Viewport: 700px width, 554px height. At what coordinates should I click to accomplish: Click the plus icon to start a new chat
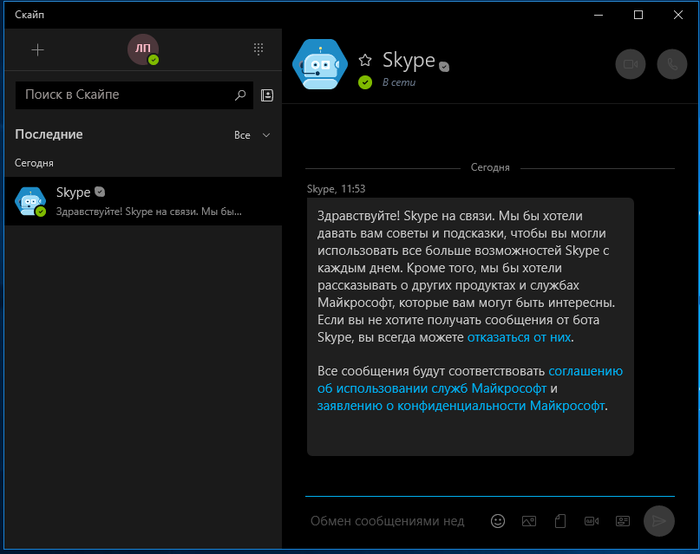tap(38, 50)
